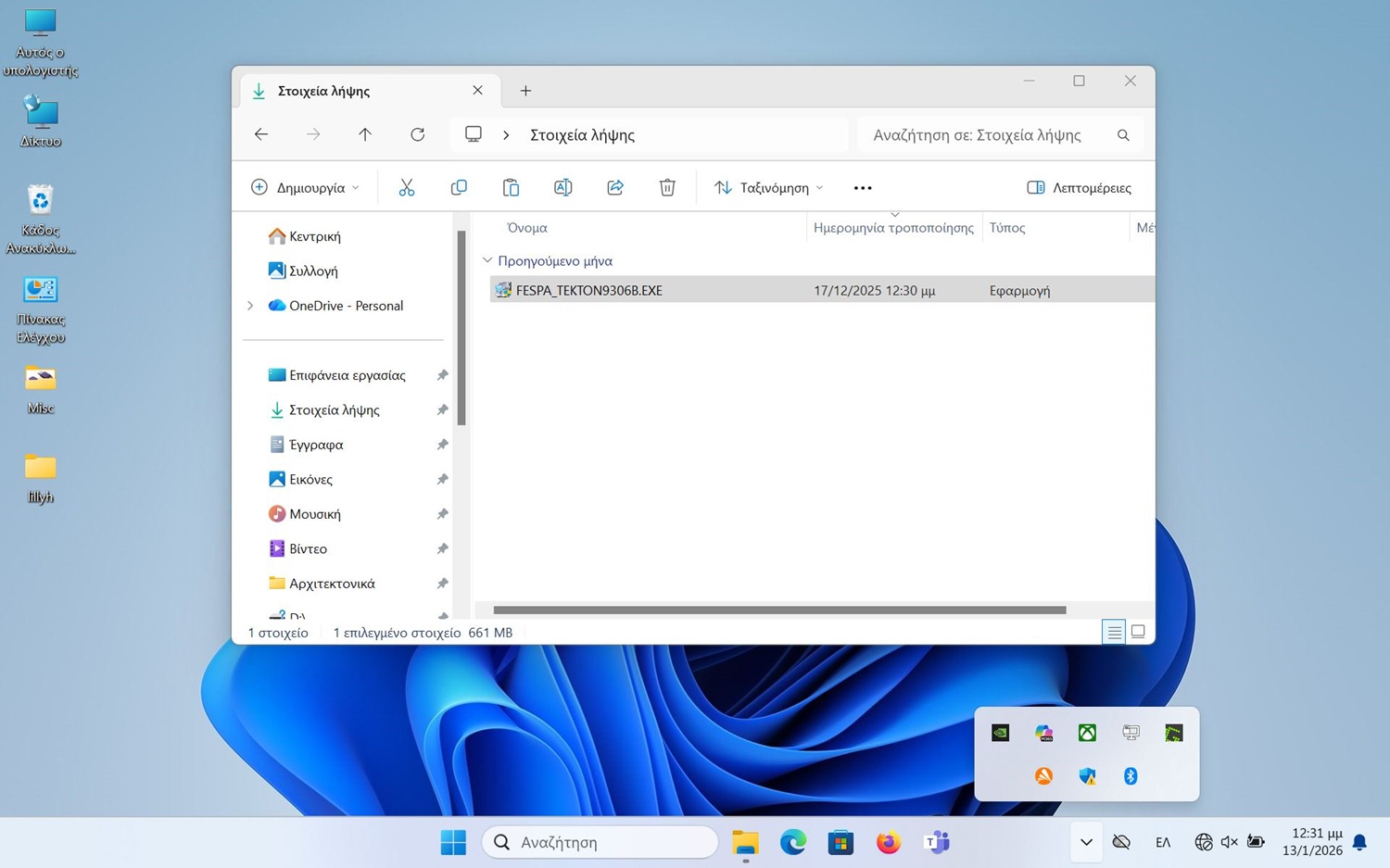Open the Δημιουργία dropdown menu
Viewport: 1390px width, 868px height.
305,188
